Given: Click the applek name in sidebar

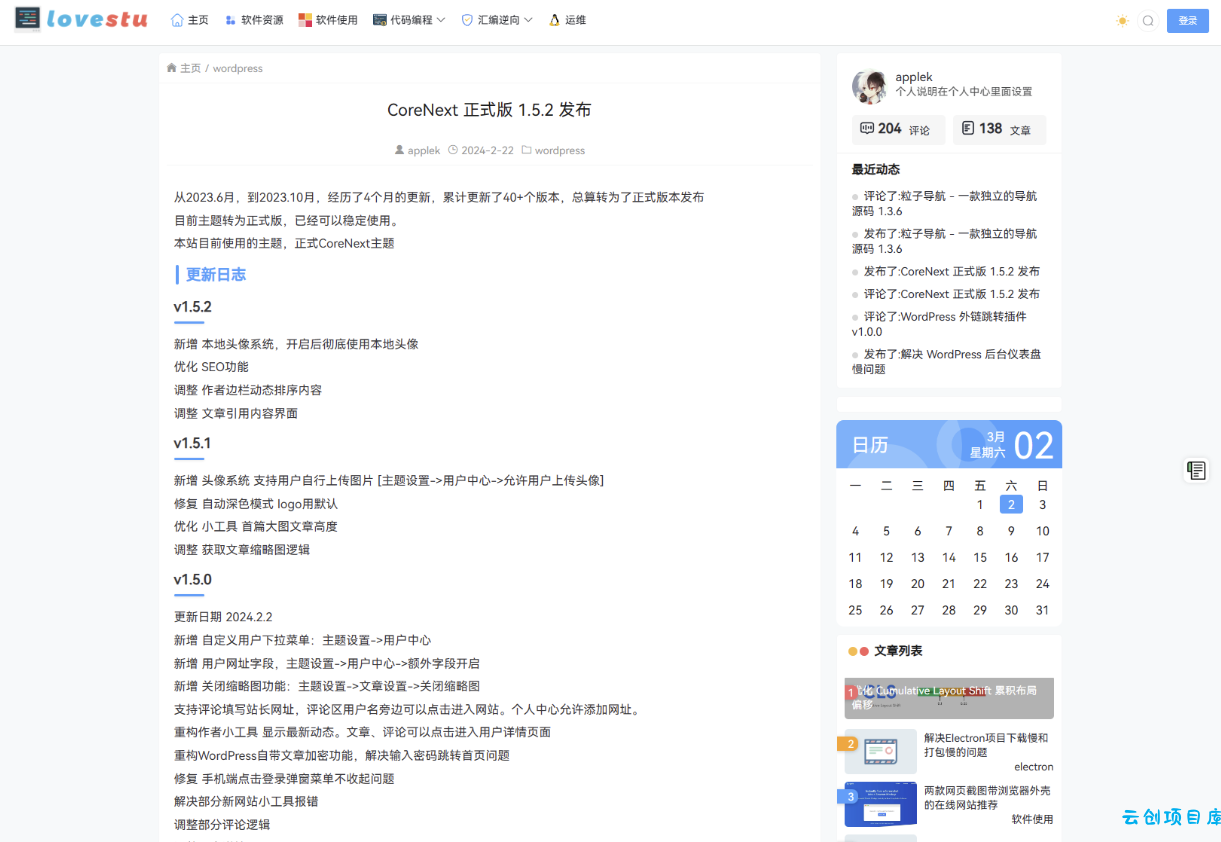Looking at the screenshot, I should click(x=914, y=77).
